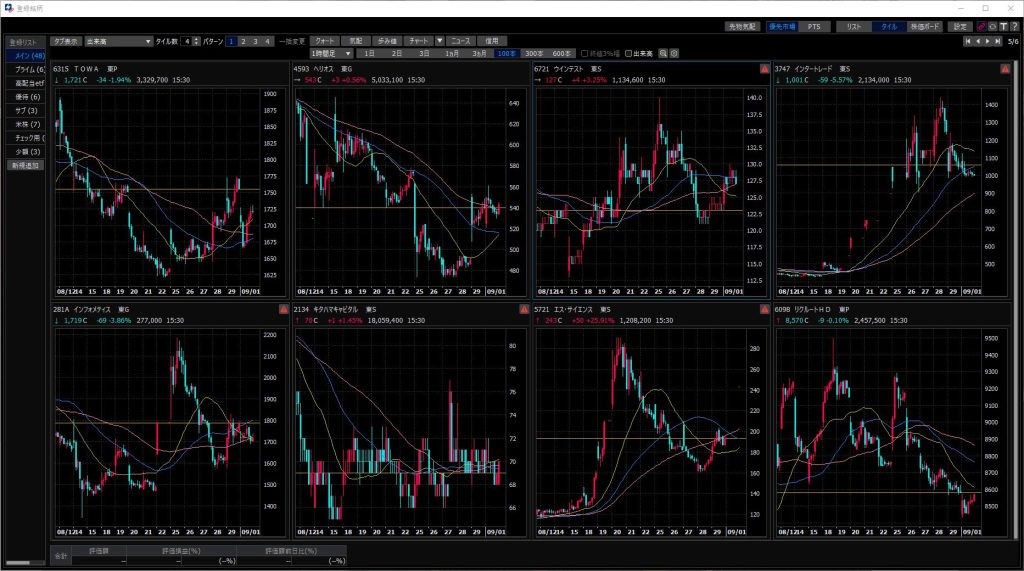Screen dimensions: 1024x571
Task: Click the help question mark icon
Action: [x=1013, y=26]
